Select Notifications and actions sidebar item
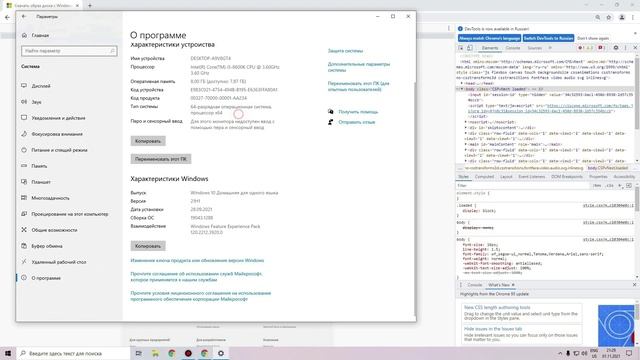Viewport: 640px width, 360px height. tap(58, 118)
